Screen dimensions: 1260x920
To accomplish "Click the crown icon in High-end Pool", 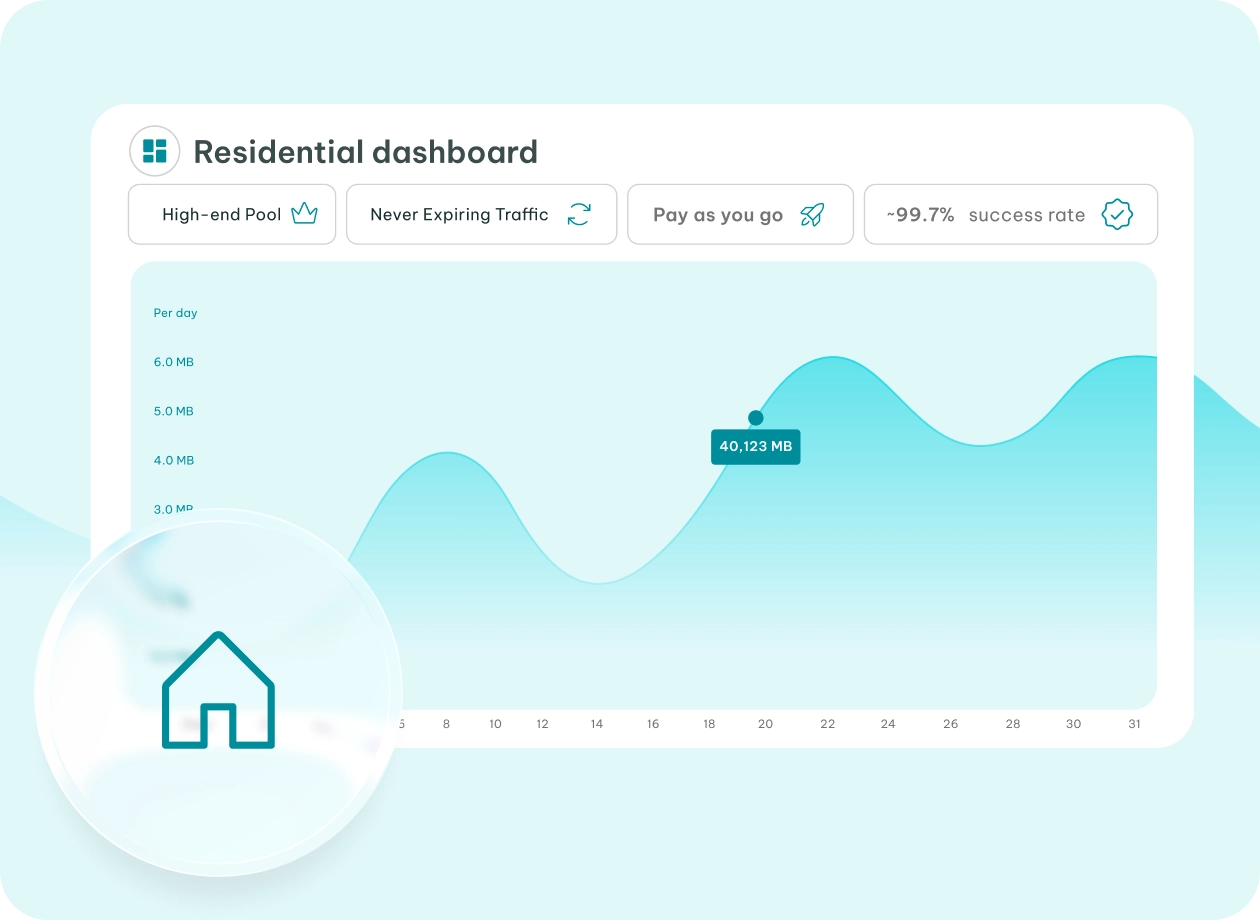I will pos(304,214).
